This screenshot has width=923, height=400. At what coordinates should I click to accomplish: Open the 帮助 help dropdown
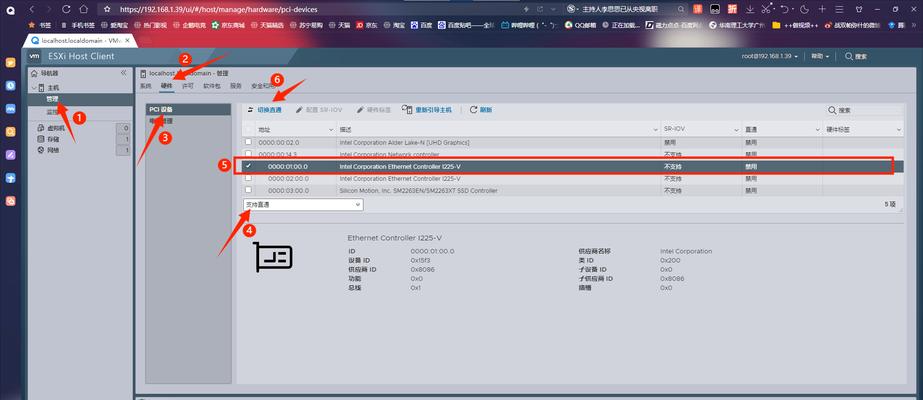[x=820, y=56]
